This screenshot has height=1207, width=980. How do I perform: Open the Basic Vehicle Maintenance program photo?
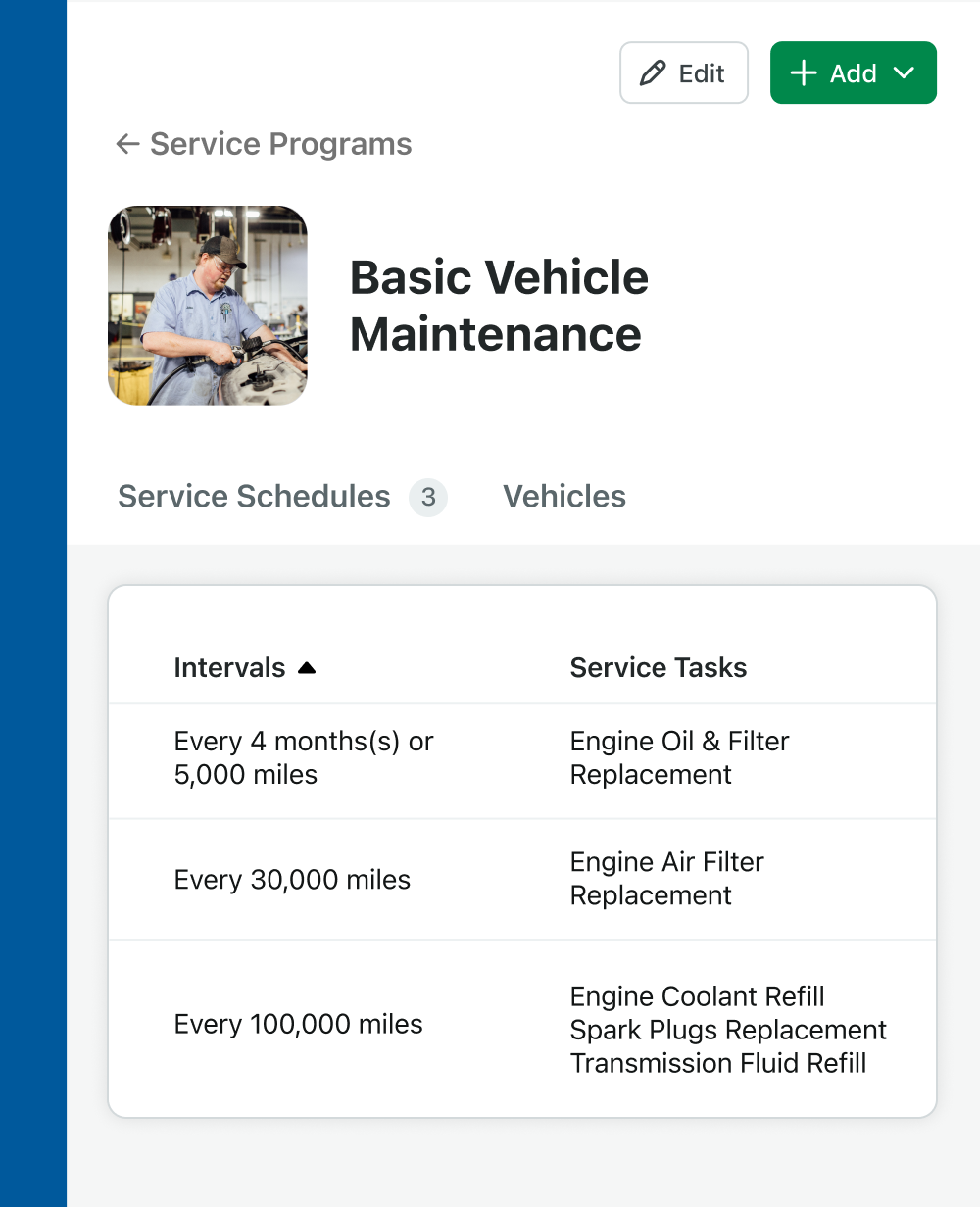(x=208, y=306)
